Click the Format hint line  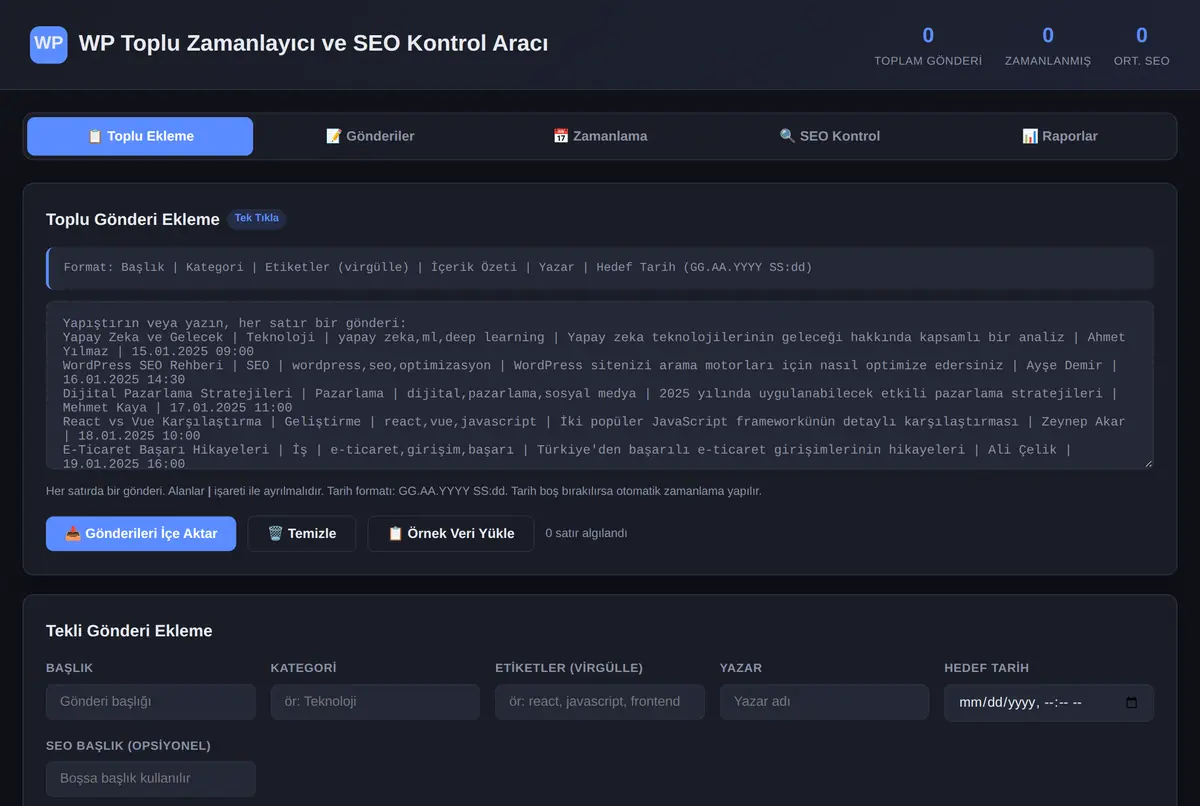[x=600, y=268]
